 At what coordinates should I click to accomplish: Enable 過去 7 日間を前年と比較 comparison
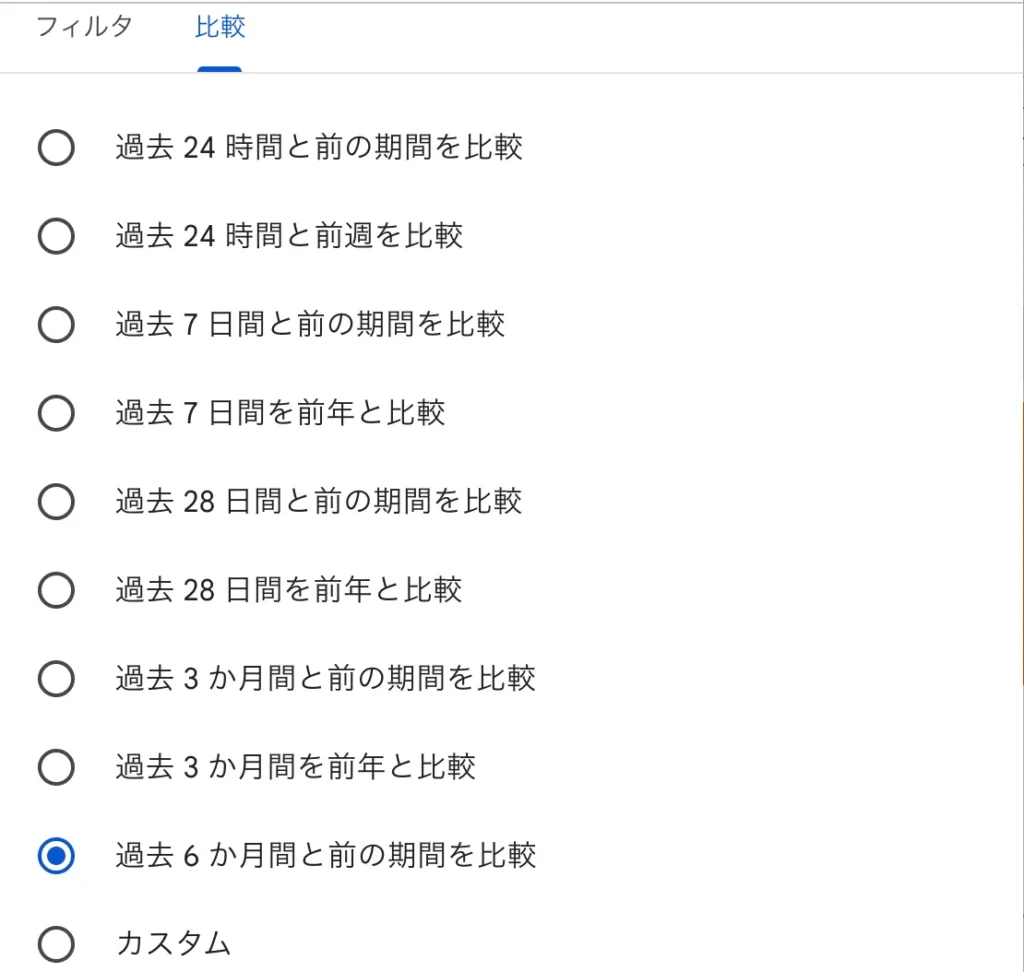click(x=56, y=413)
